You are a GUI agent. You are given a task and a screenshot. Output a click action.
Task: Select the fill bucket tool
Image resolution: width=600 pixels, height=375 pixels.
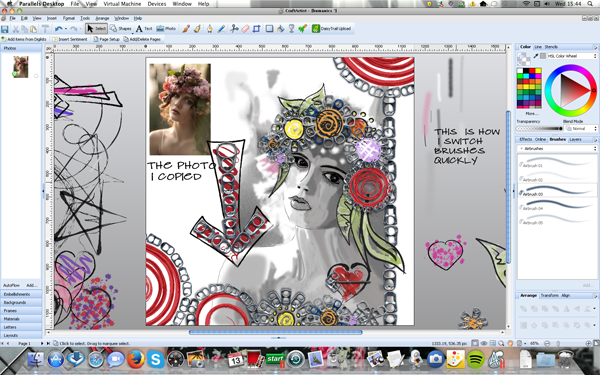(280, 29)
